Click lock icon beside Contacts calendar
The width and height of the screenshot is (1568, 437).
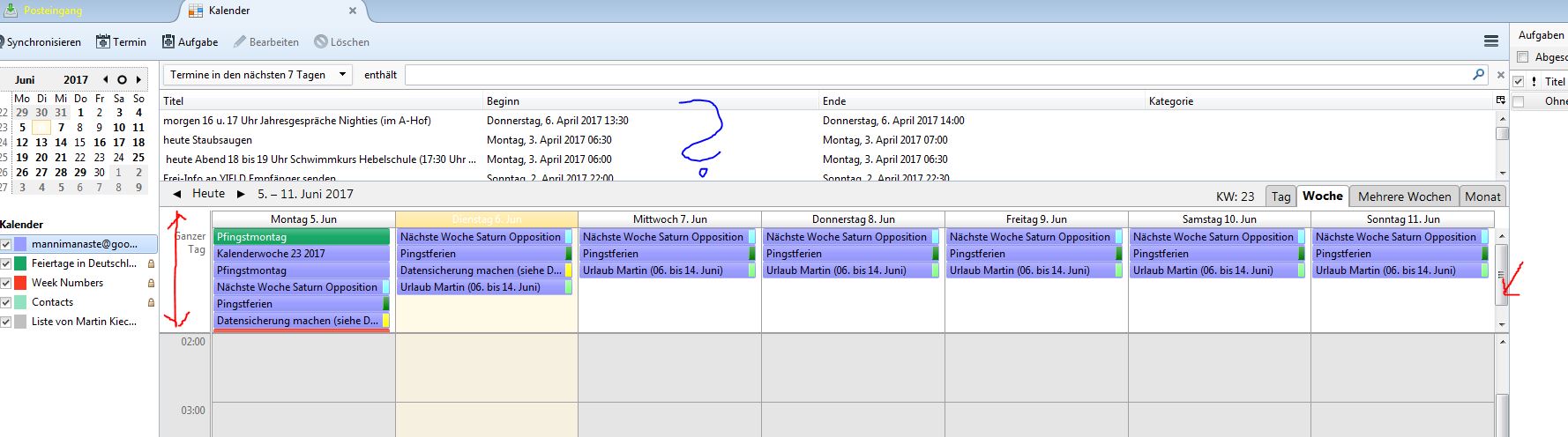(x=151, y=302)
